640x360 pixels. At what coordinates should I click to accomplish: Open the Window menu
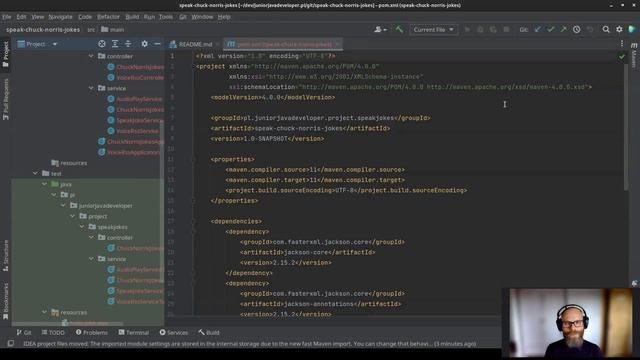[202, 17]
